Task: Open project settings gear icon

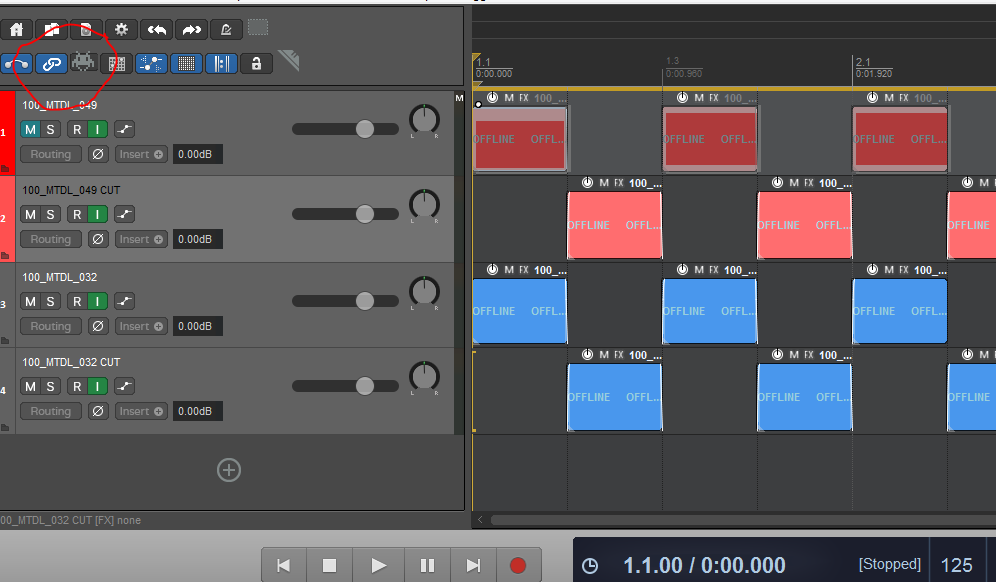Action: click(121, 29)
